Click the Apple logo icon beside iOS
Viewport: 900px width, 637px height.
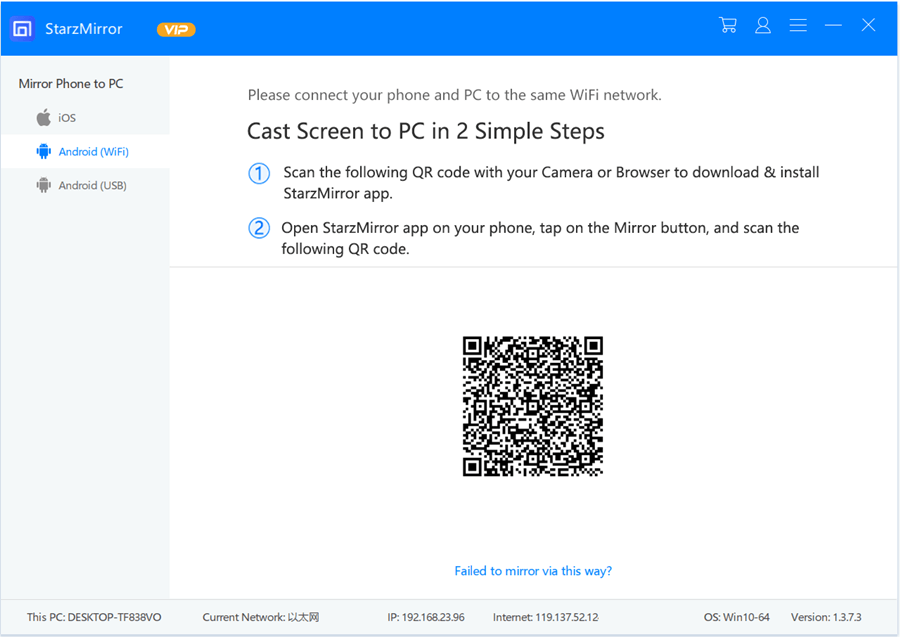click(x=44, y=117)
